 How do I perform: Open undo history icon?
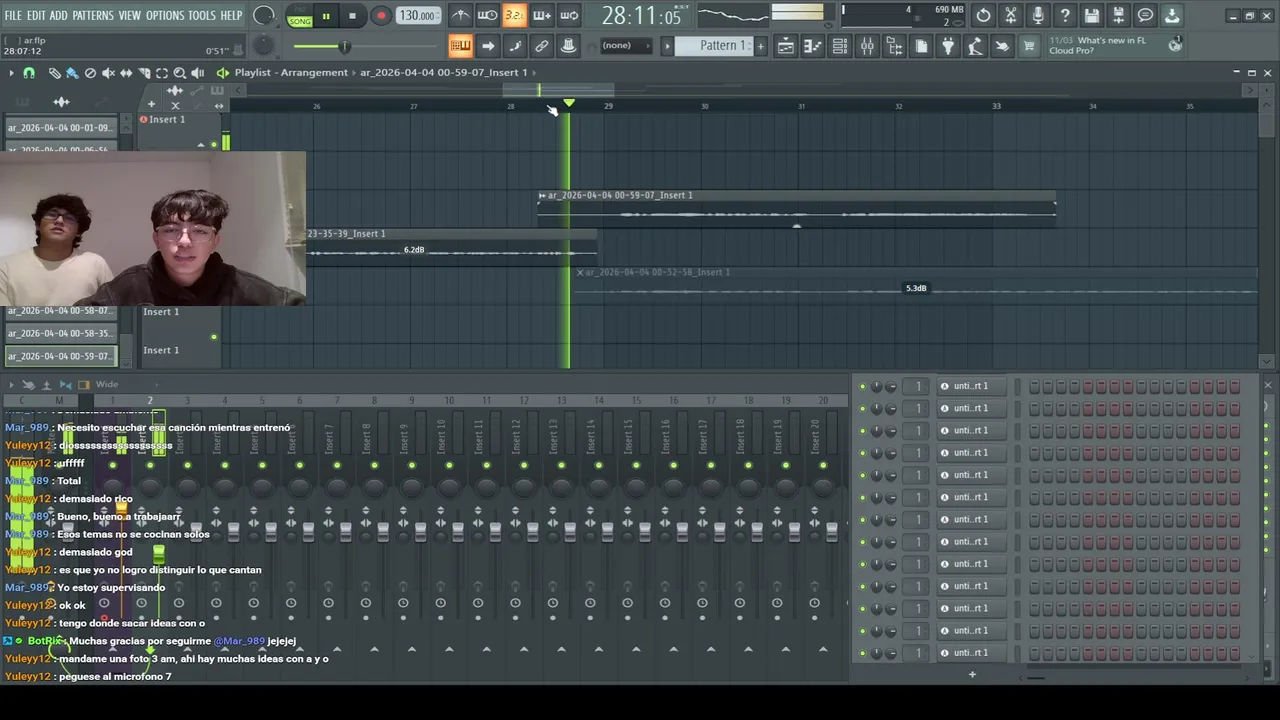984,15
